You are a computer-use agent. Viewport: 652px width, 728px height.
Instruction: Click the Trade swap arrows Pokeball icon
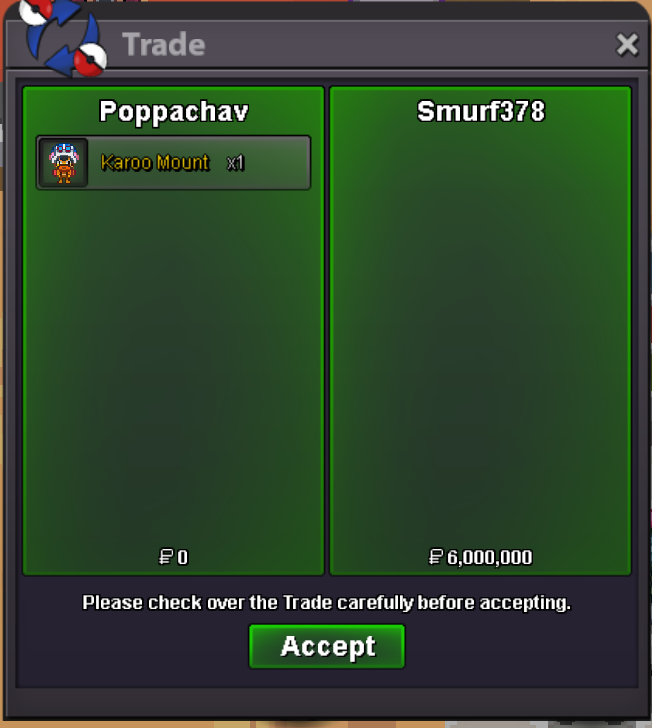point(63,37)
